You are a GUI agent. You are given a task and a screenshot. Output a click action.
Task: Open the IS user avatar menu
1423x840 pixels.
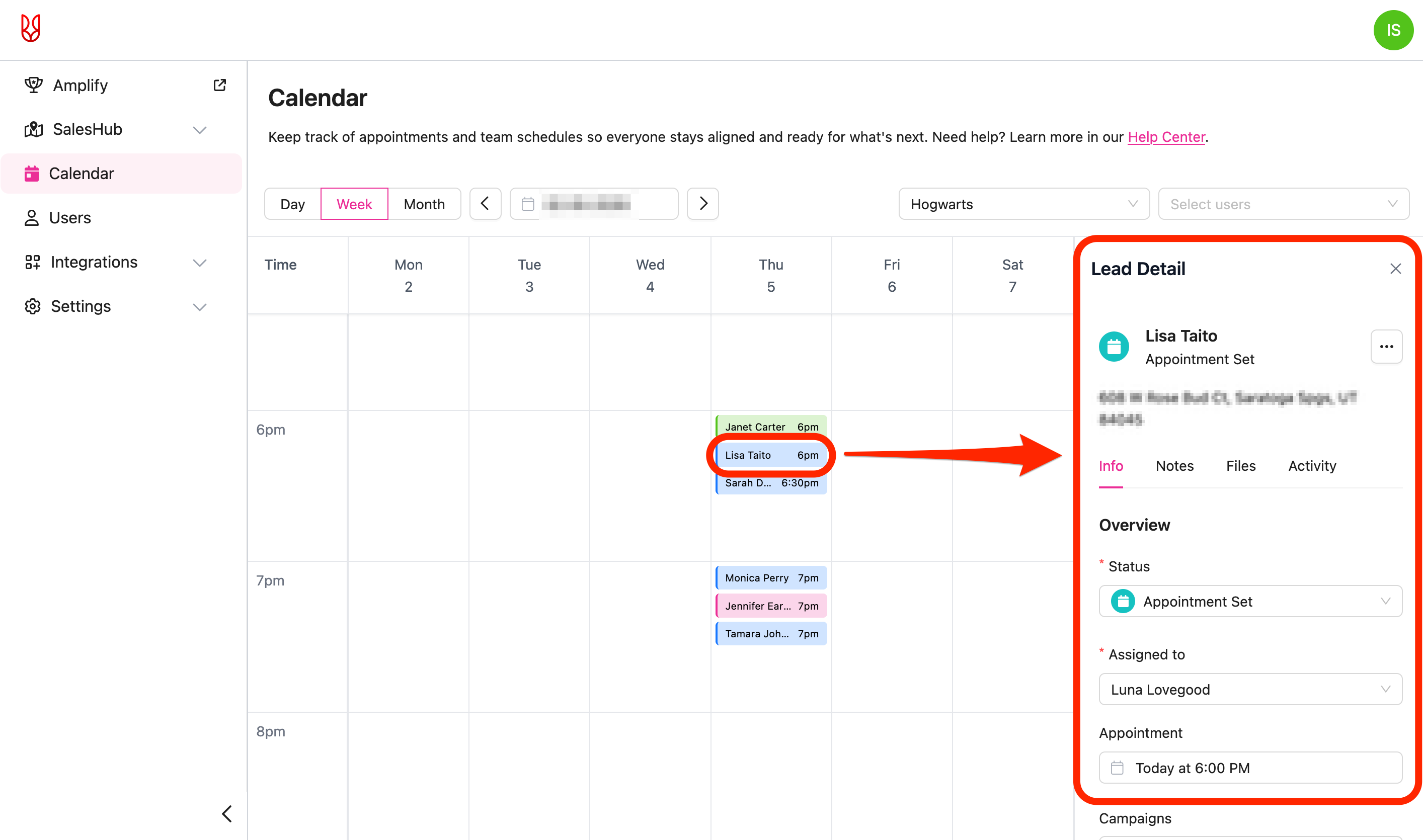tap(1392, 30)
